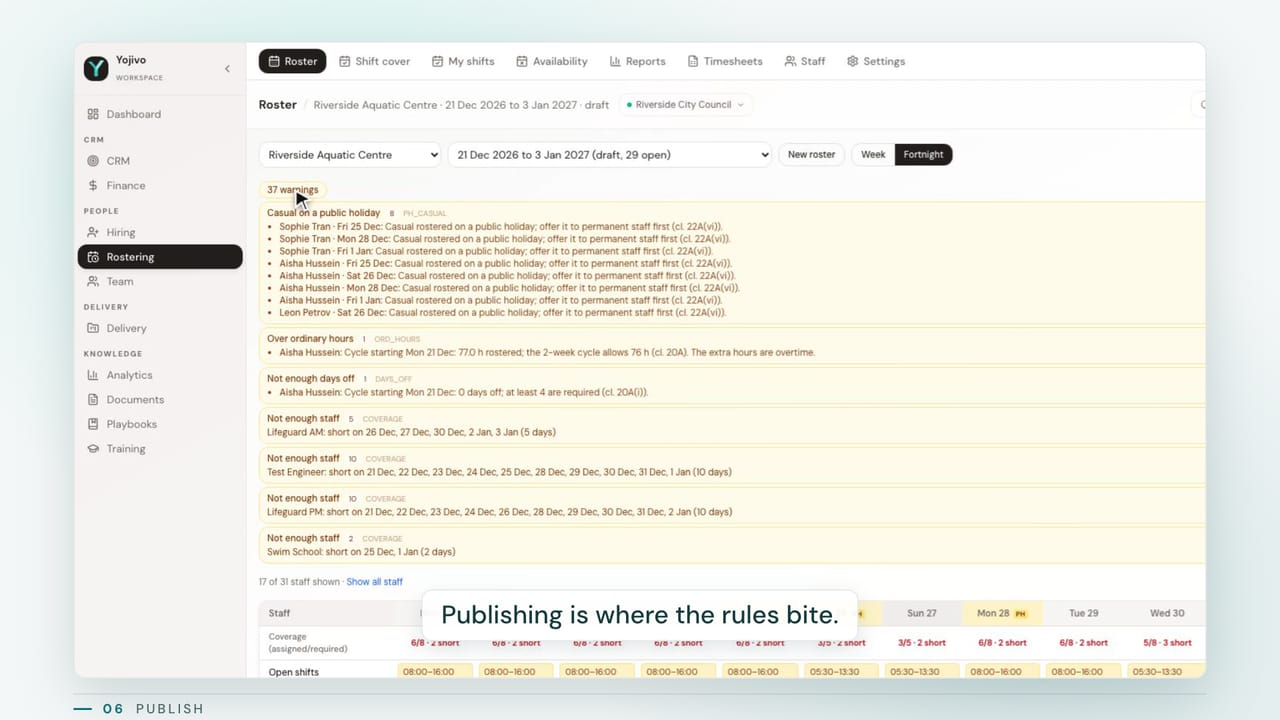Click the Roster breadcrumb title

[x=277, y=104]
